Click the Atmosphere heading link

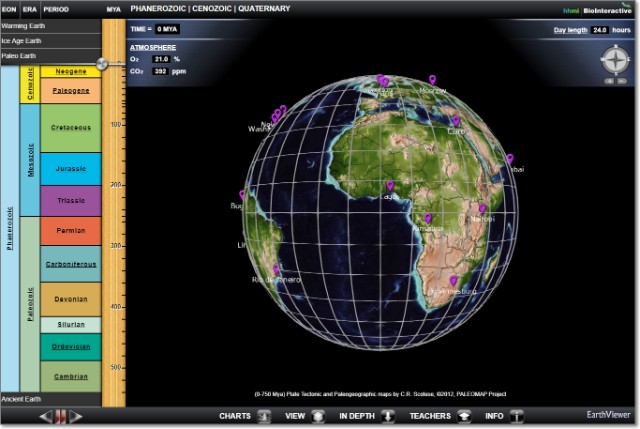(x=153, y=47)
